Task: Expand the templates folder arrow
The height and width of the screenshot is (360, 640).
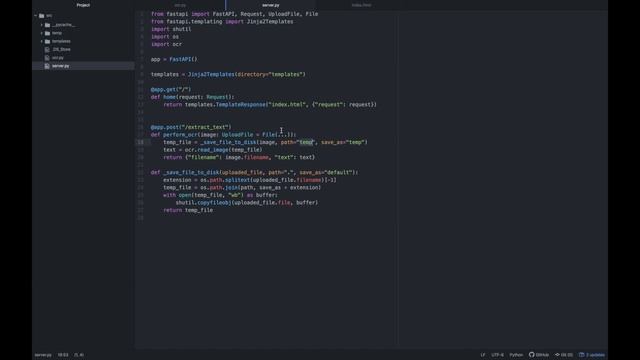Action: click(42, 41)
